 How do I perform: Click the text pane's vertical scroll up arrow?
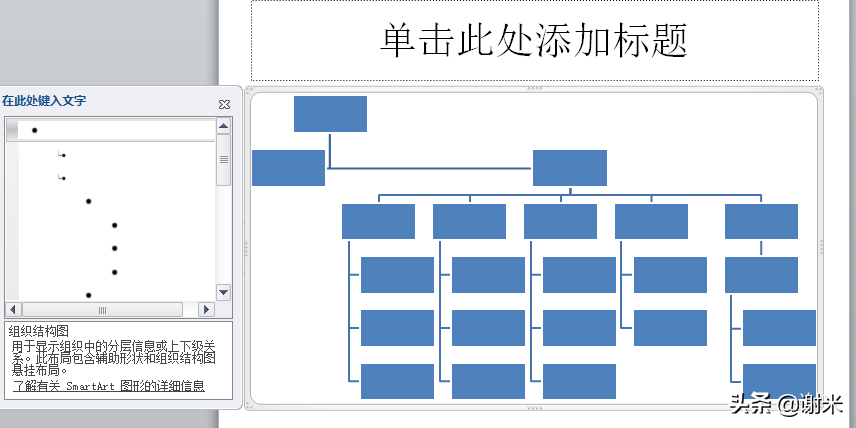pyautogui.click(x=223, y=126)
